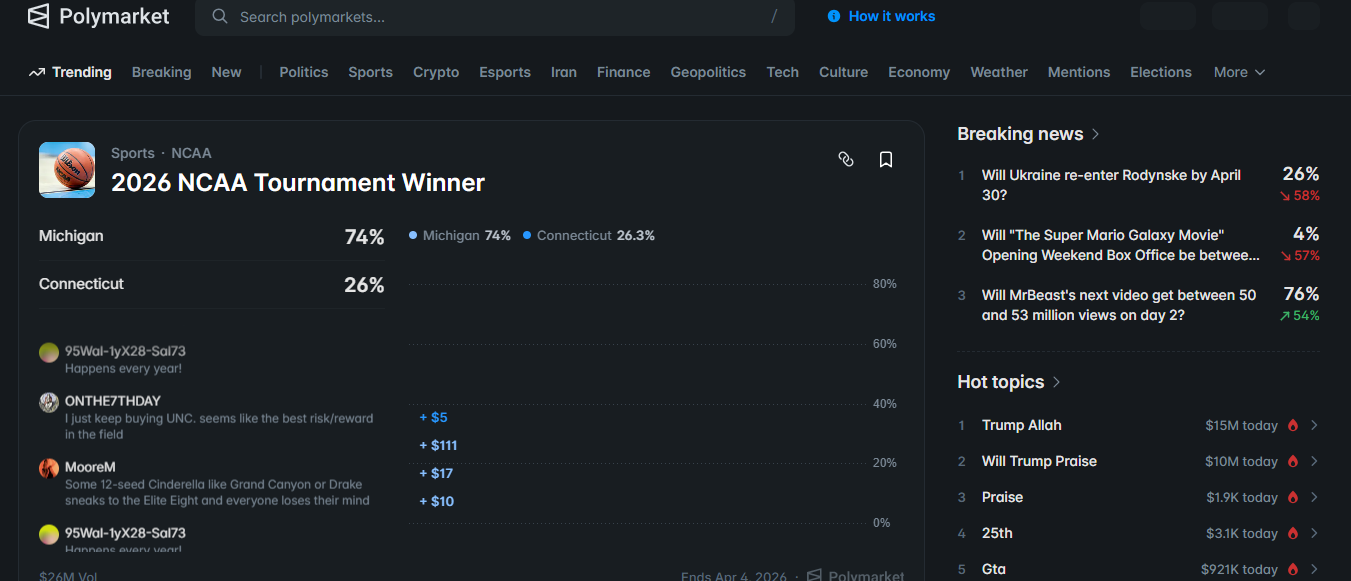1351x581 pixels.
Task: Click the Polymarket logo icon
Action: (x=39, y=16)
